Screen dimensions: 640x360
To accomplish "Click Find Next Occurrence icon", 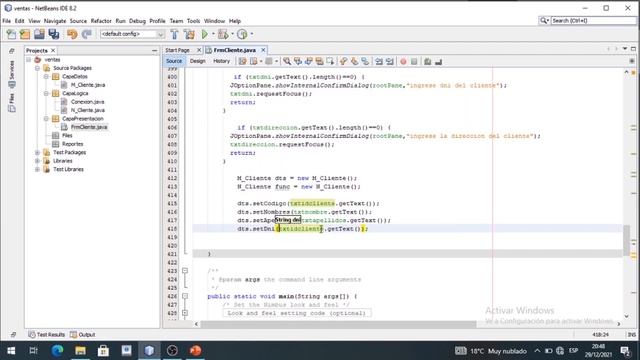I will (309, 62).
